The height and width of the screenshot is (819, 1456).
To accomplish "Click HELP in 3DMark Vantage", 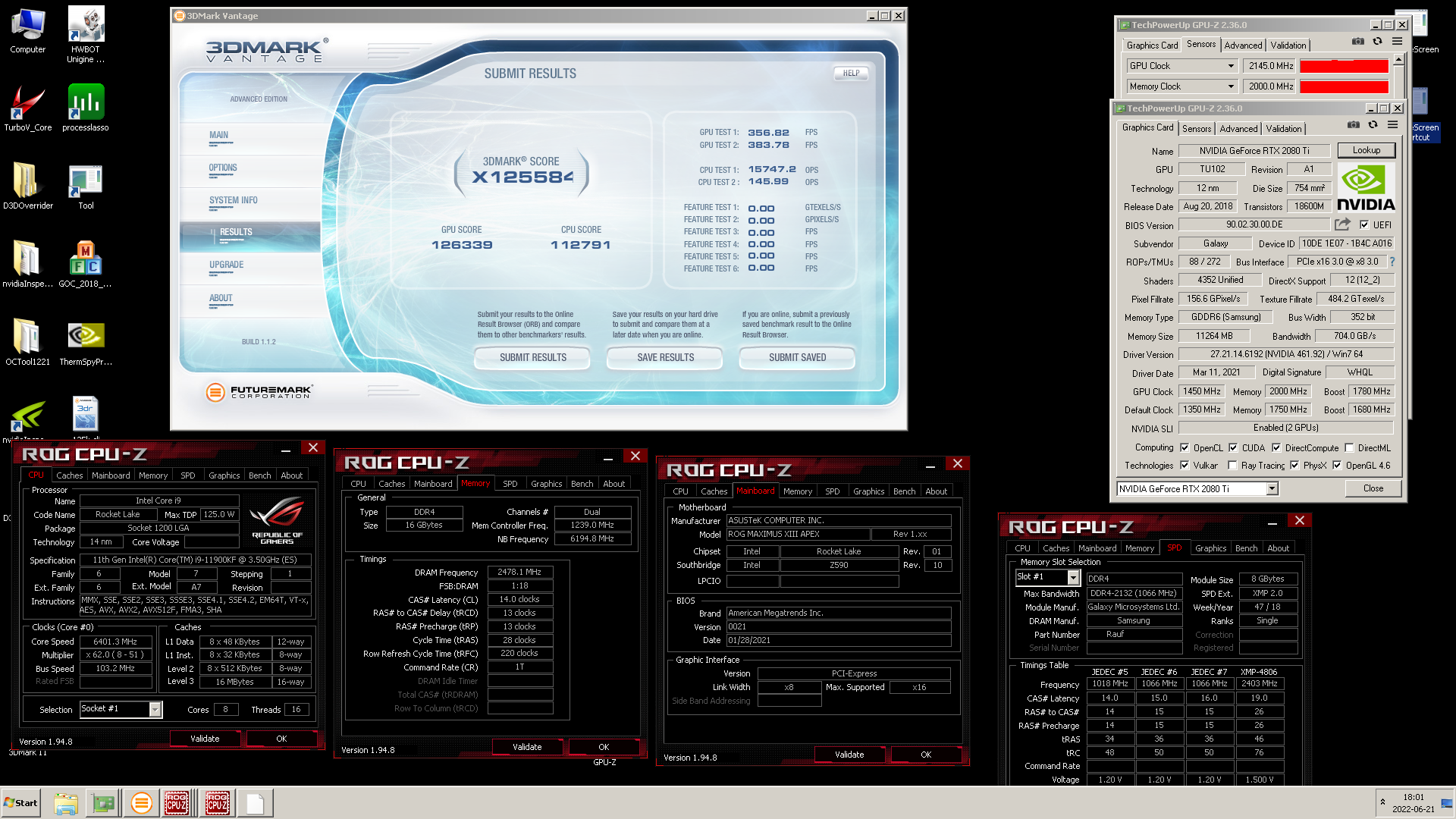I will click(x=851, y=74).
